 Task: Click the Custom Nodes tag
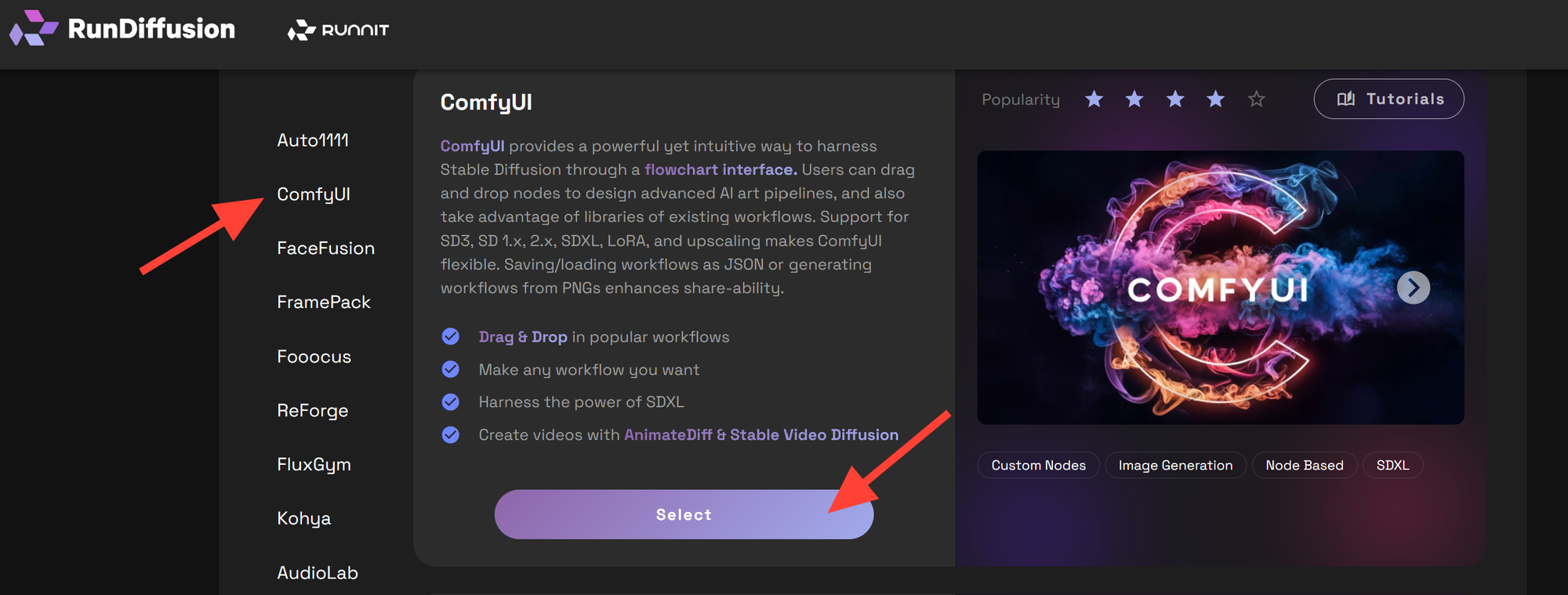tap(1038, 465)
